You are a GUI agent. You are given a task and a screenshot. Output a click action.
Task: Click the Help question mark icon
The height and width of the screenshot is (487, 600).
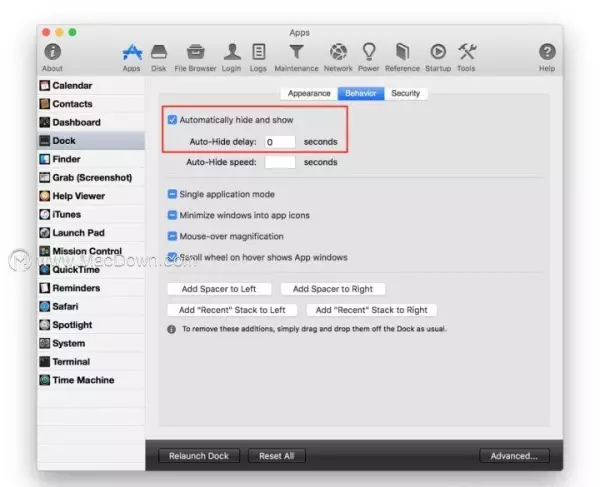pos(547,52)
